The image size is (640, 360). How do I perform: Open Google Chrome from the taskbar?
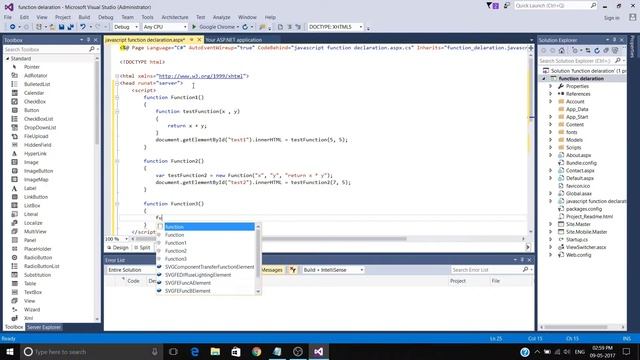point(257,352)
